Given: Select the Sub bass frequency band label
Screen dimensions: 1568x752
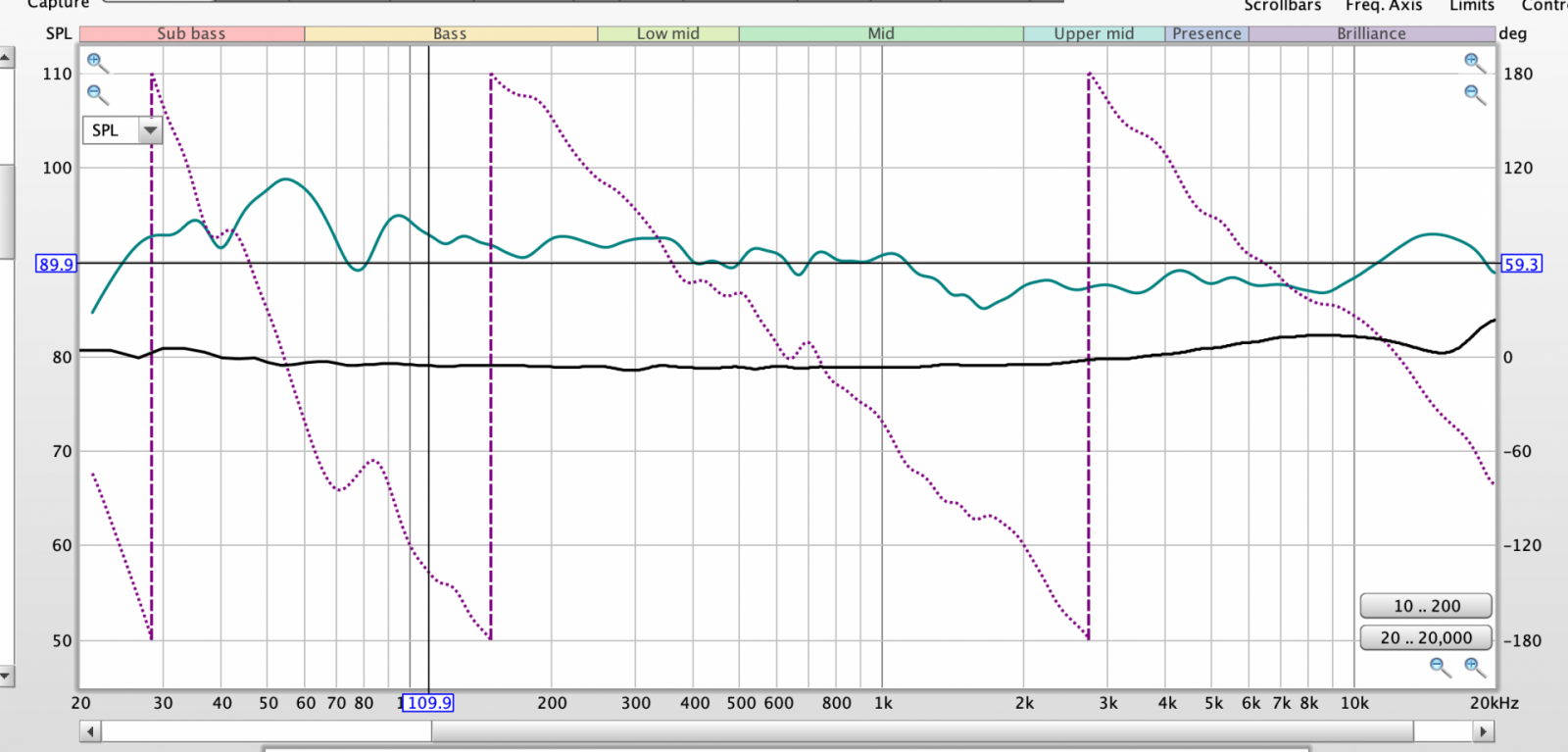Looking at the screenshot, I should [191, 33].
